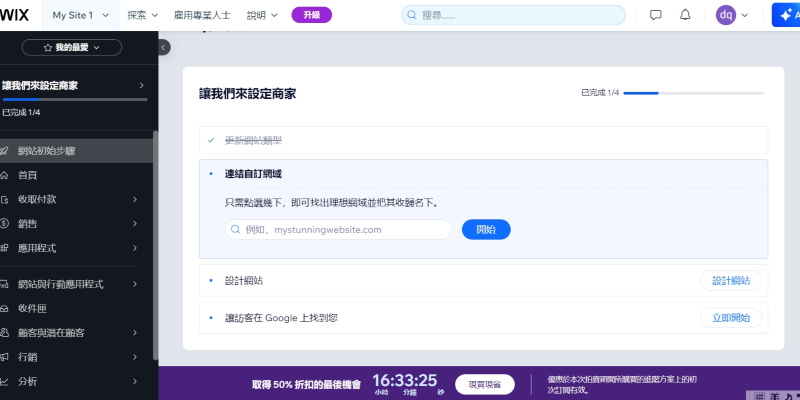Click the sidebar setup progress bar
This screenshot has height=400, width=800.
pos(75,99)
